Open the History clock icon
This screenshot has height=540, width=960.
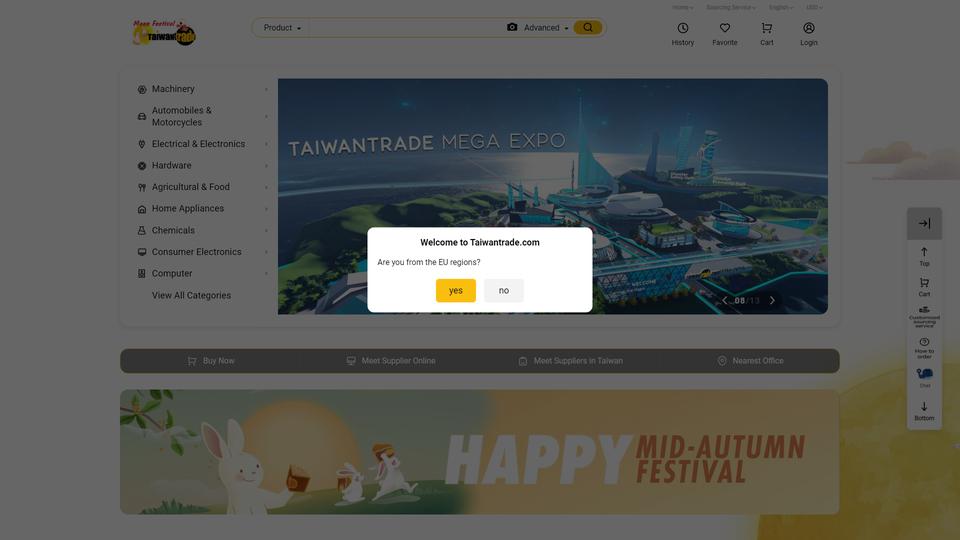[683, 28]
